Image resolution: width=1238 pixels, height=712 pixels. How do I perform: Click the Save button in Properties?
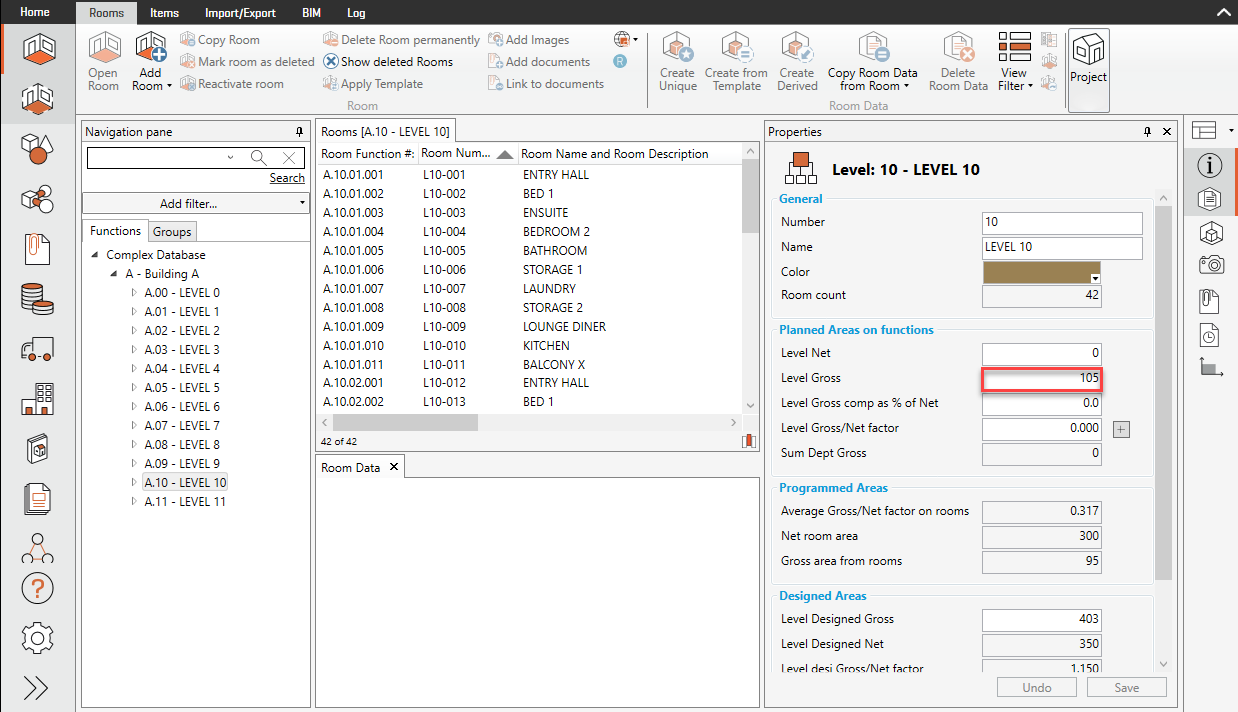tap(1126, 688)
